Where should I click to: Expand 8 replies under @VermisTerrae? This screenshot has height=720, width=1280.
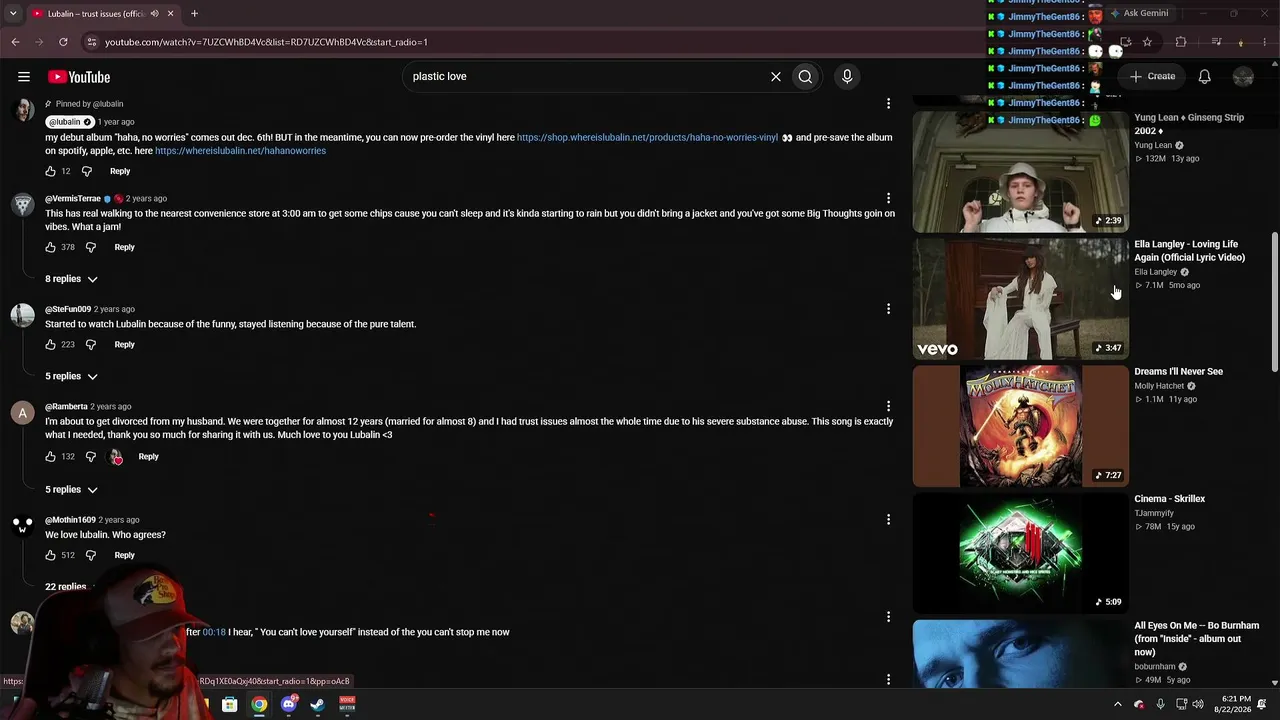pyautogui.click(x=71, y=279)
